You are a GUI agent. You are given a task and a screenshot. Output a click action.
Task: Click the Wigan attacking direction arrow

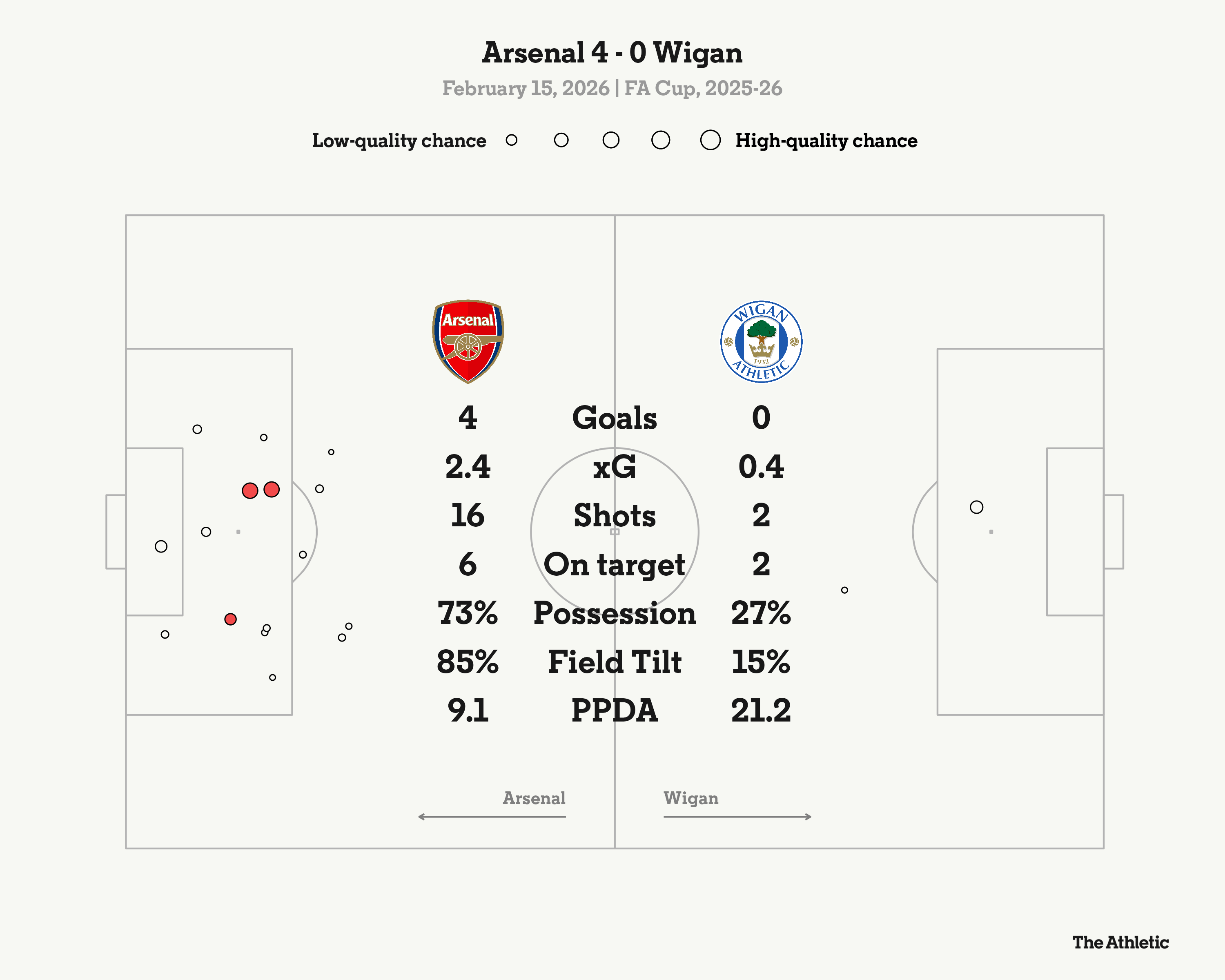click(737, 816)
